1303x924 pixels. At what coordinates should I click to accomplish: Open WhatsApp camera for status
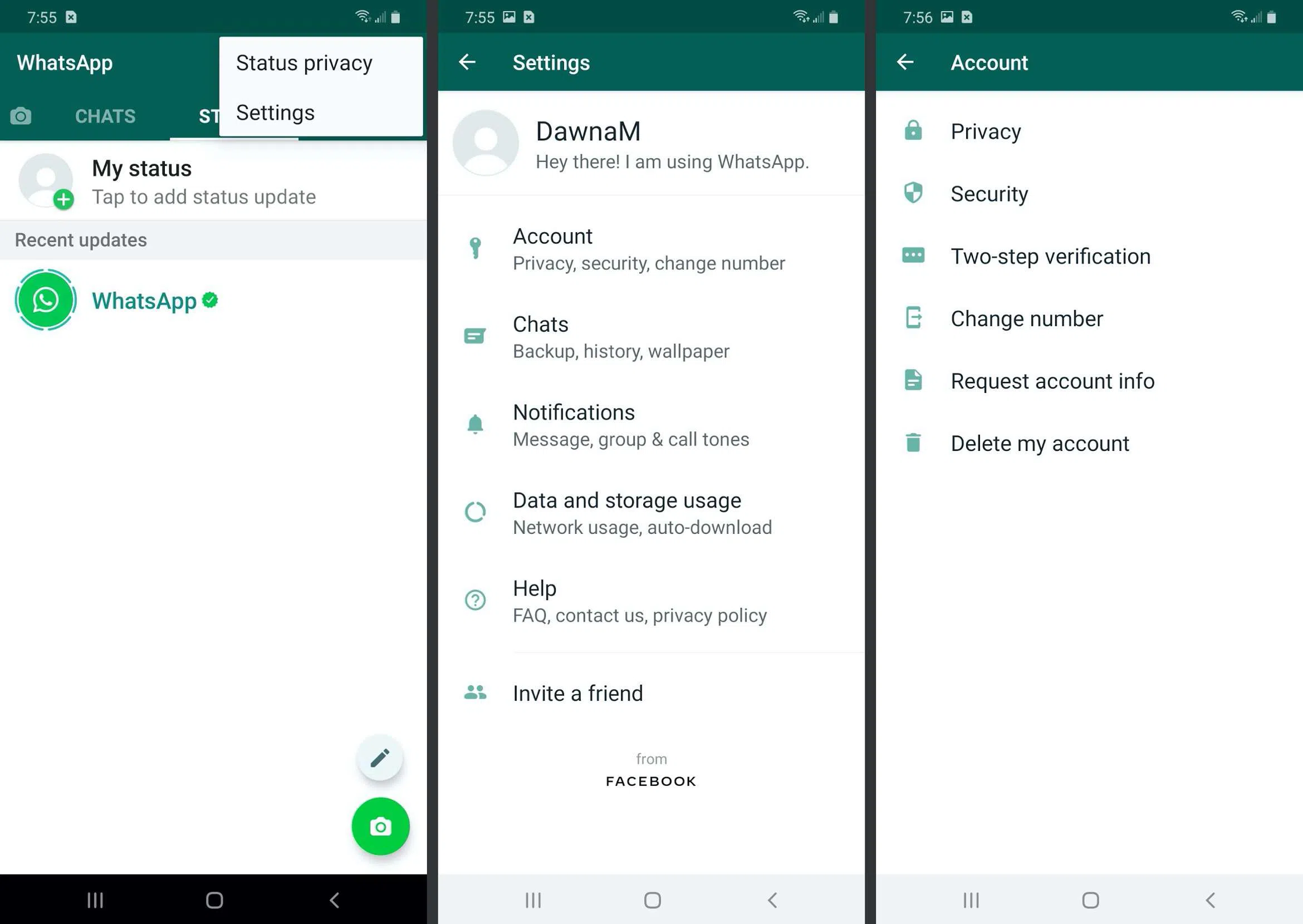[x=382, y=826]
